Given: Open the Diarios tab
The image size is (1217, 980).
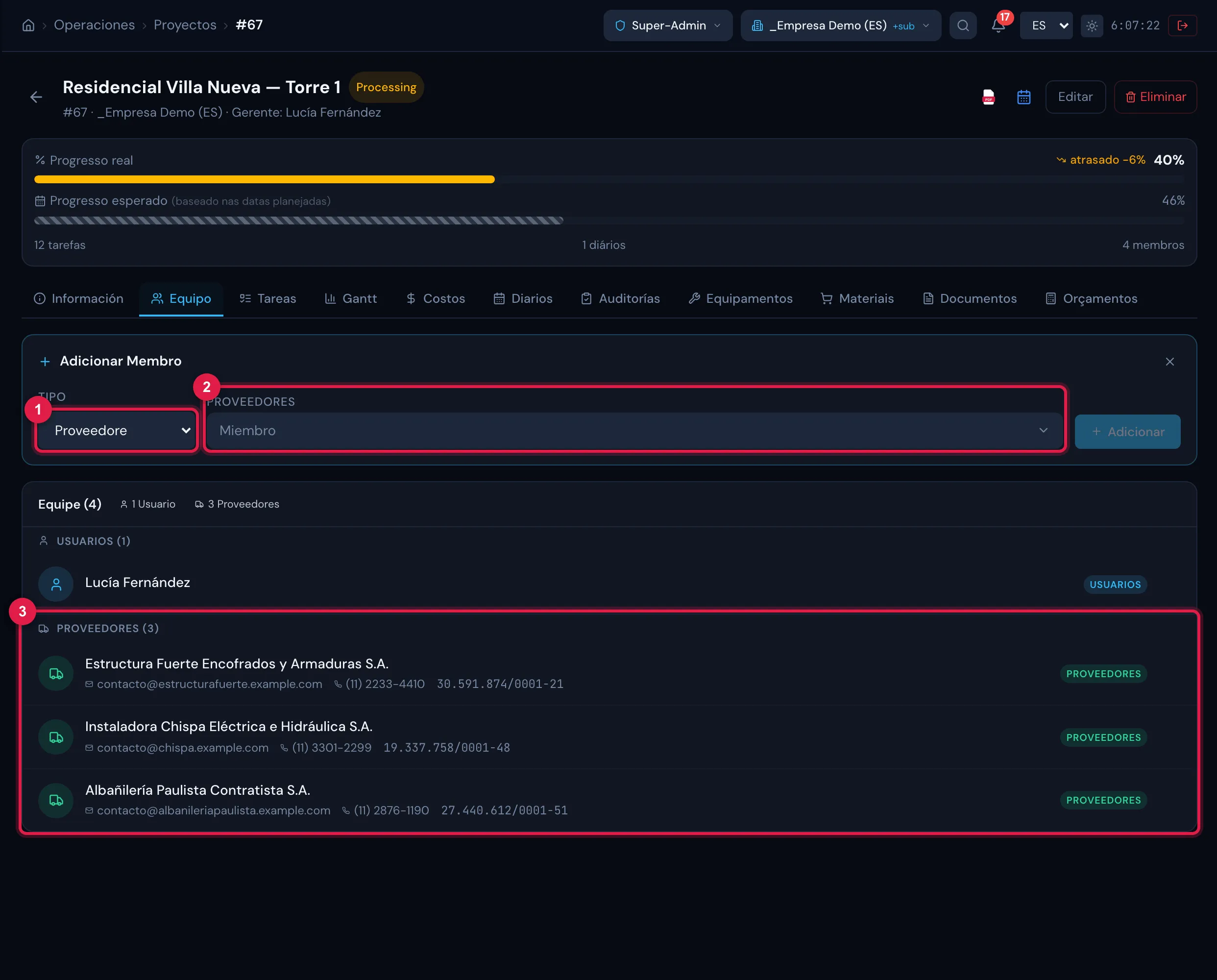Looking at the screenshot, I should 523,298.
